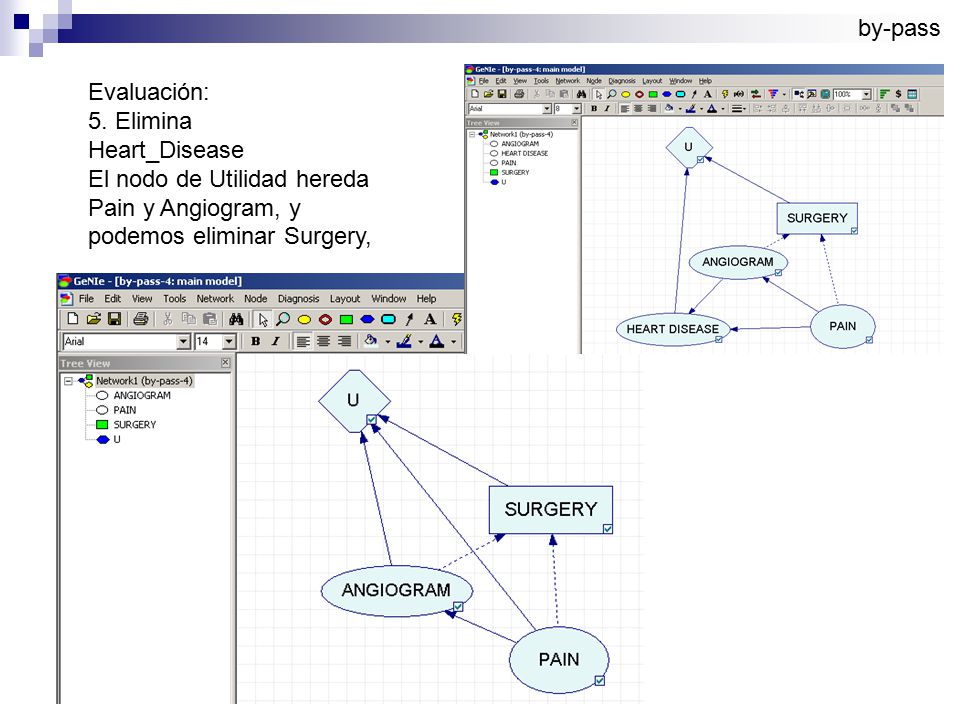
Task: Align text right in large GeNIe window
Action: pos(344,342)
